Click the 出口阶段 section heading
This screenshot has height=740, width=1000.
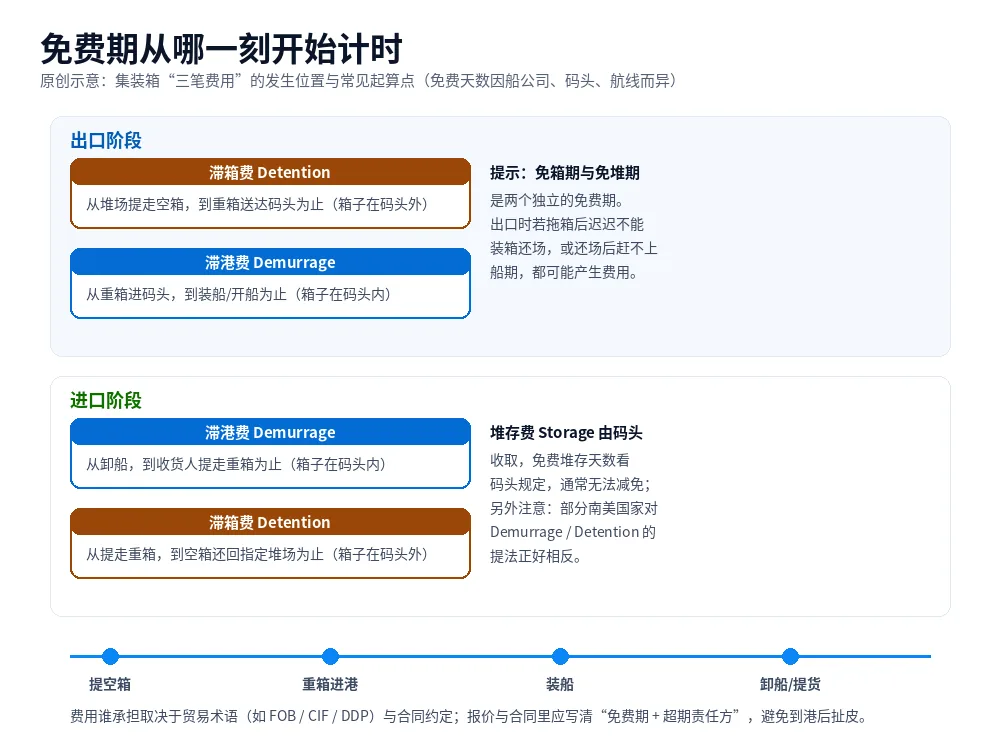(x=106, y=140)
